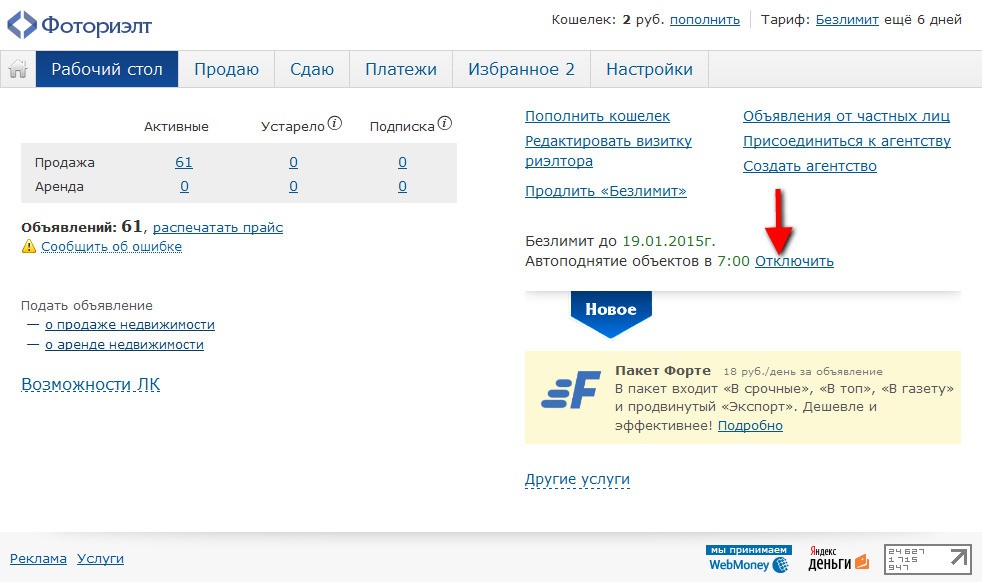
Task: Open the Продаю tab
Action: coord(226,70)
